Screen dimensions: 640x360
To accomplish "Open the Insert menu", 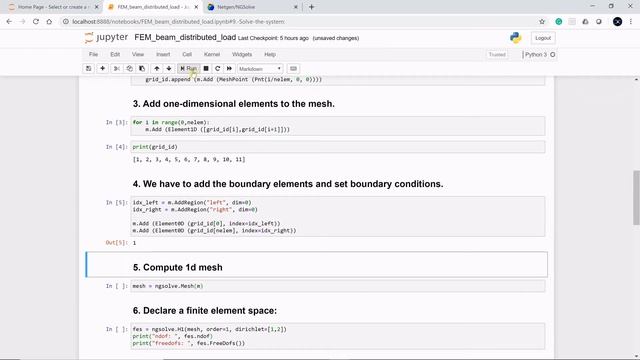I will click(163, 54).
